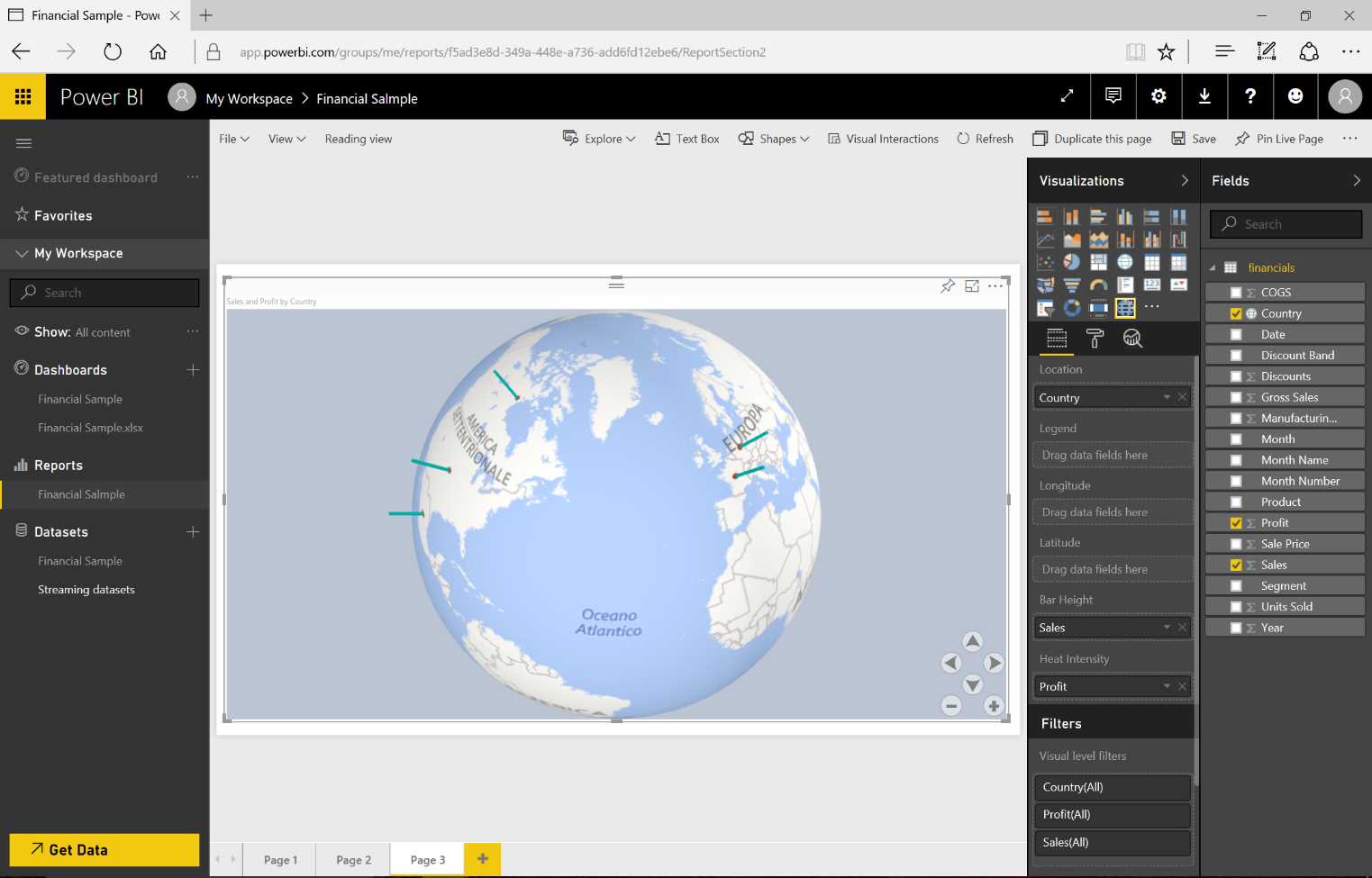
Task: Switch to Page 2 tab
Action: point(353,860)
